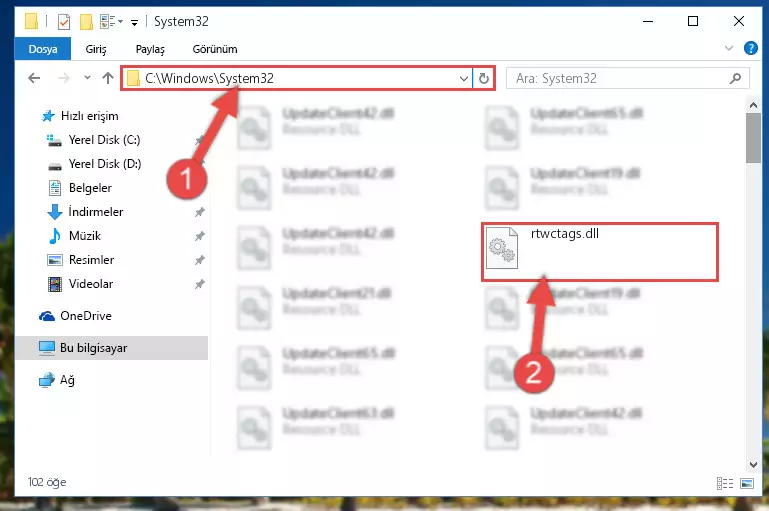Viewport: 769px width, 511px height.
Task: Click the Properties quick access icon
Action: [x=64, y=22]
